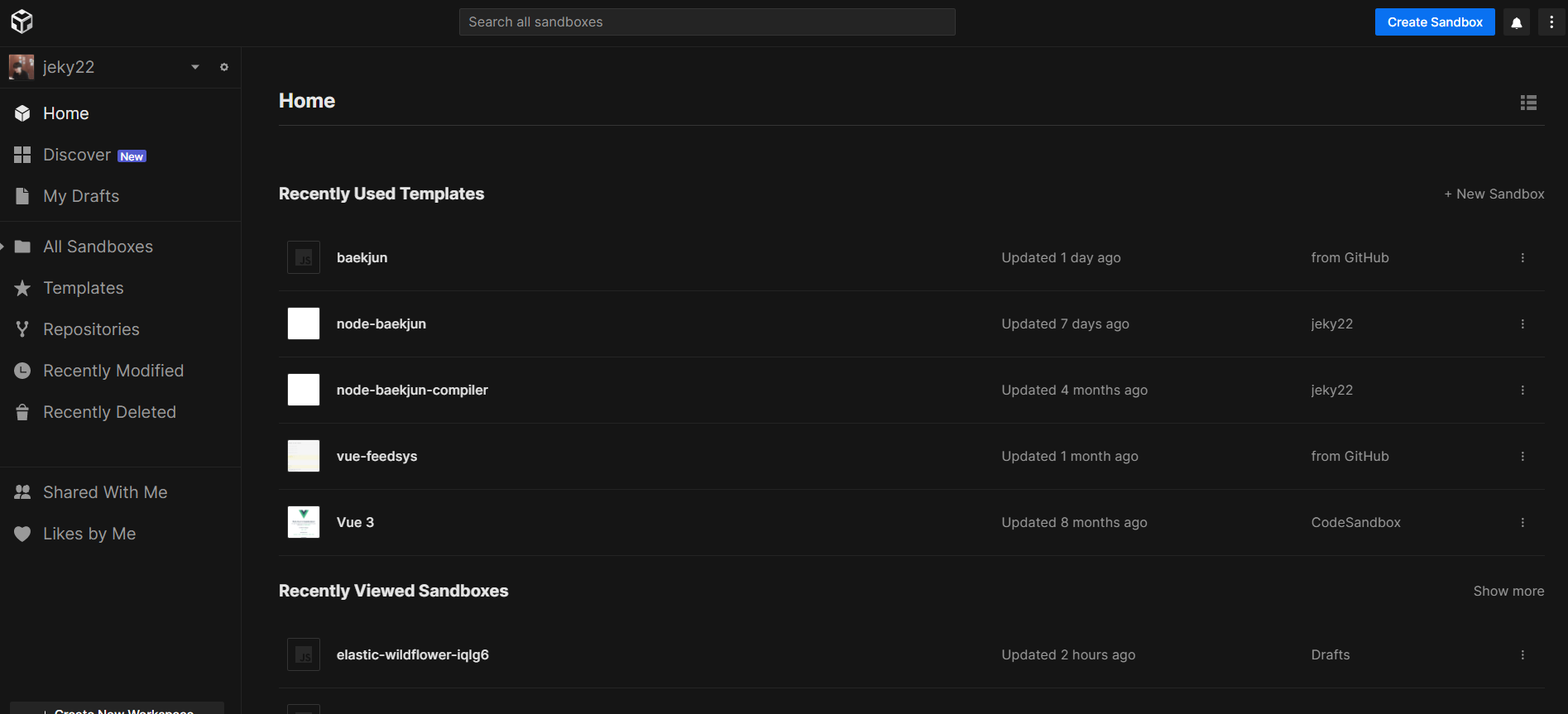Click the Templates star icon
Screen dimensions: 1568x714
tap(22, 288)
